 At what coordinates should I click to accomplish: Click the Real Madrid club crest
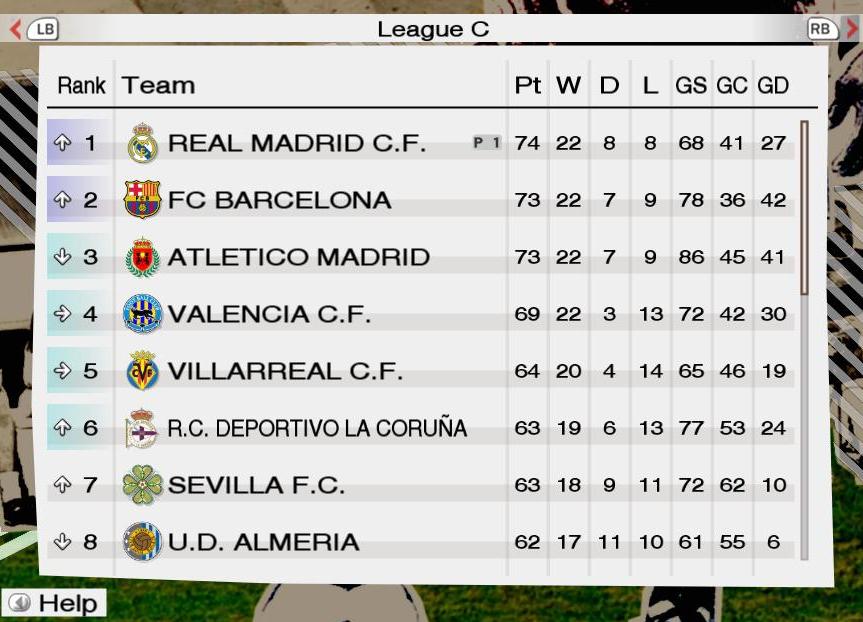[143, 143]
